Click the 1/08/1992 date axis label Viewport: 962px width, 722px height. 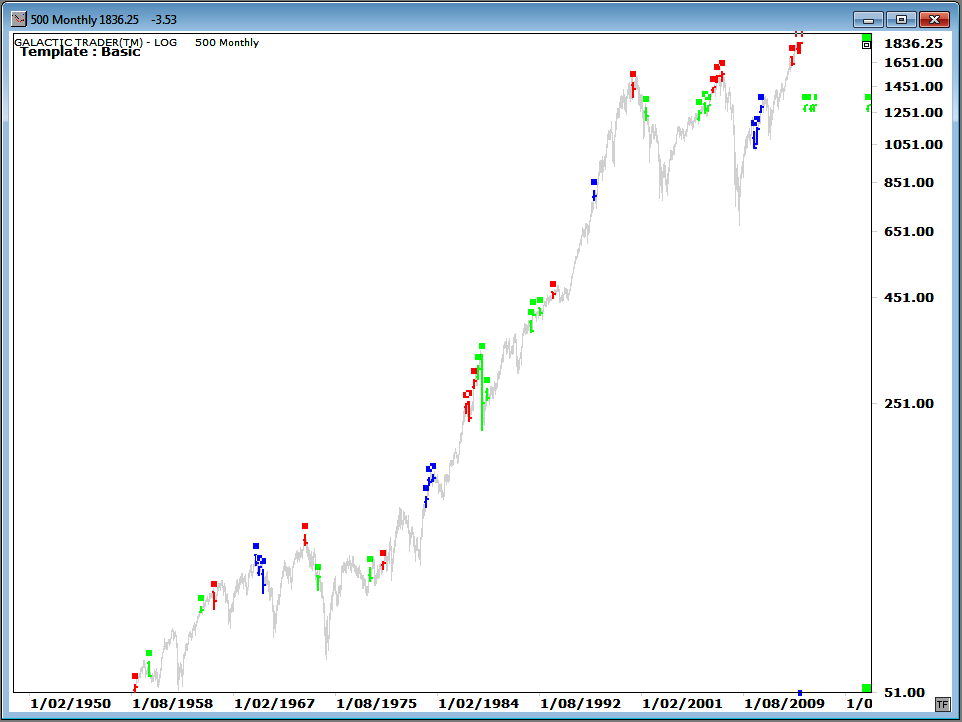(x=580, y=704)
